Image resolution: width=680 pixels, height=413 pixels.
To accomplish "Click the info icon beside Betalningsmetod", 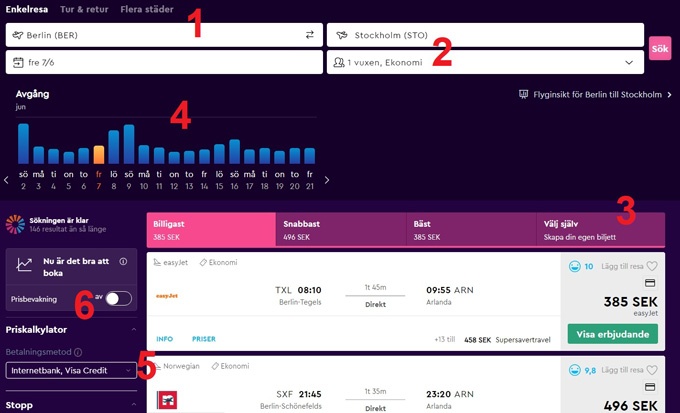I will pos(78,352).
